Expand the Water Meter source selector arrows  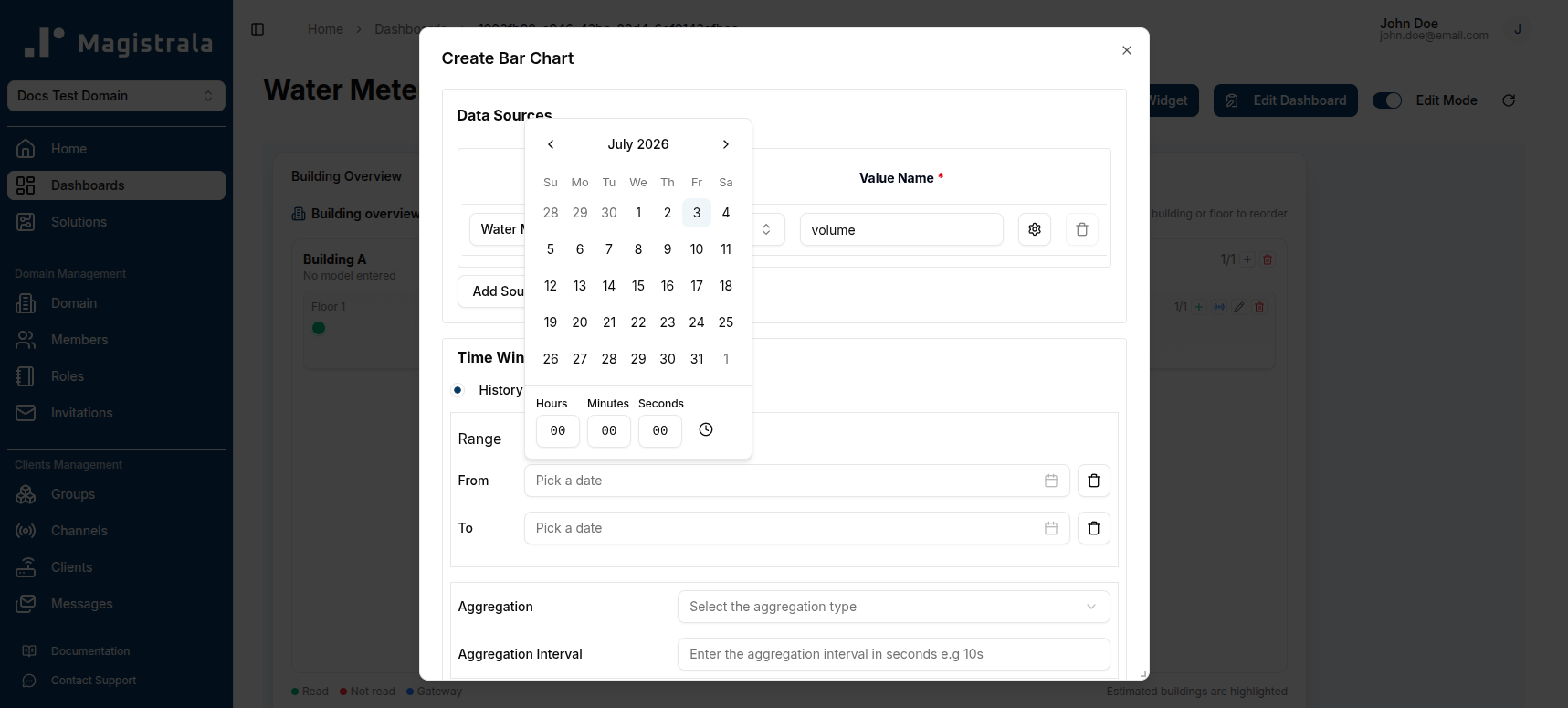point(766,229)
